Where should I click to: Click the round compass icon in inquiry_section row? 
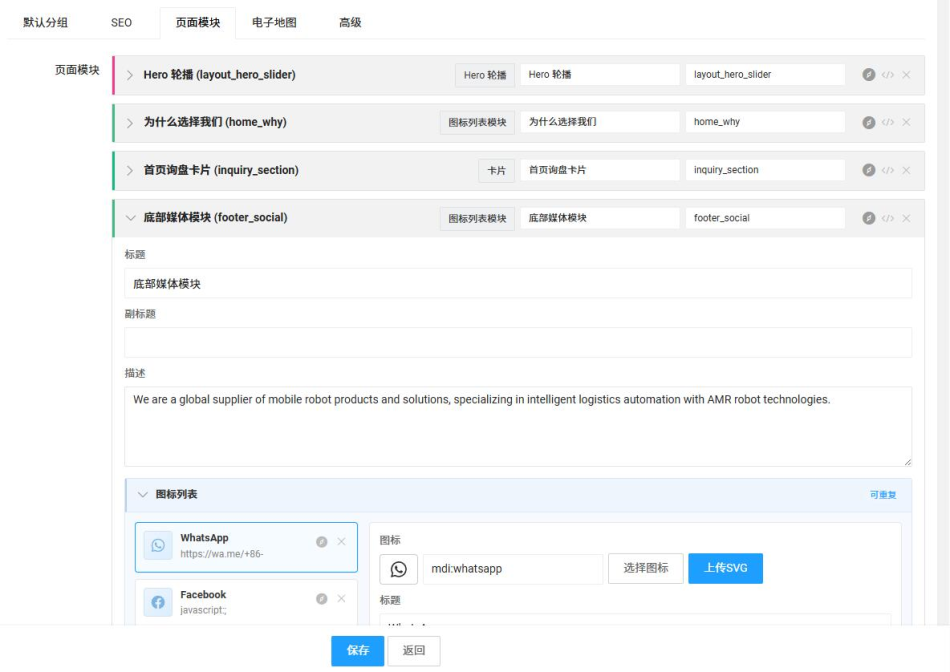tap(869, 170)
